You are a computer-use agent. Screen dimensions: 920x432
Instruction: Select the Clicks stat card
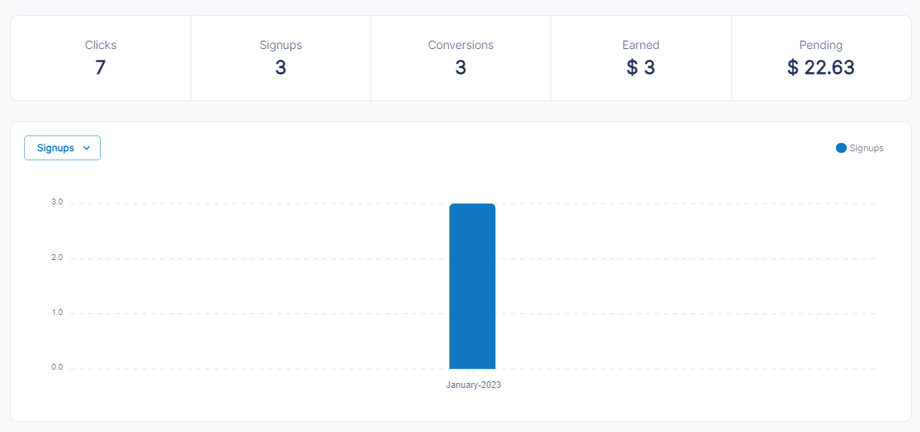tap(101, 58)
